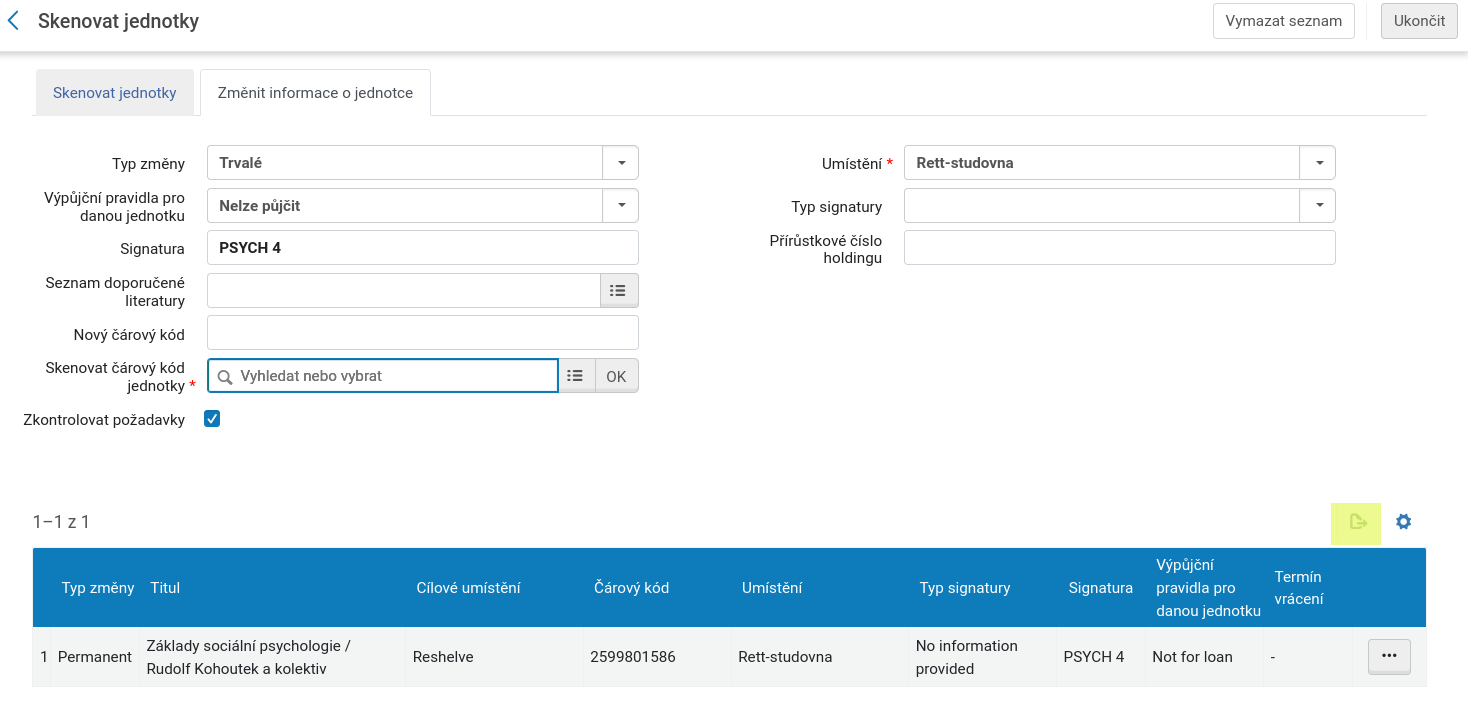This screenshot has height=707, width=1468.
Task: Open table settings gear icon
Action: coord(1403,522)
